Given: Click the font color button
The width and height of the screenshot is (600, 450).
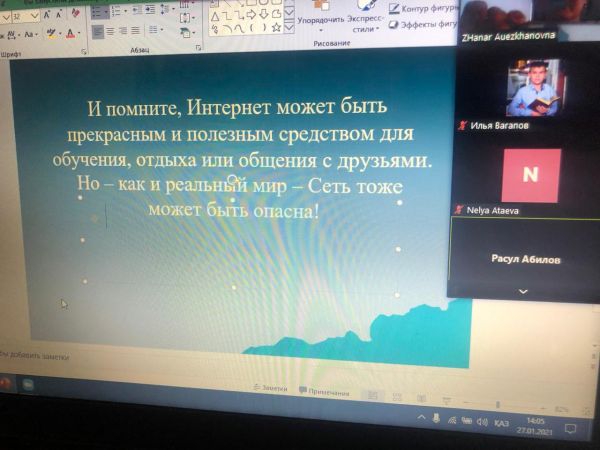Looking at the screenshot, I should click(70, 34).
